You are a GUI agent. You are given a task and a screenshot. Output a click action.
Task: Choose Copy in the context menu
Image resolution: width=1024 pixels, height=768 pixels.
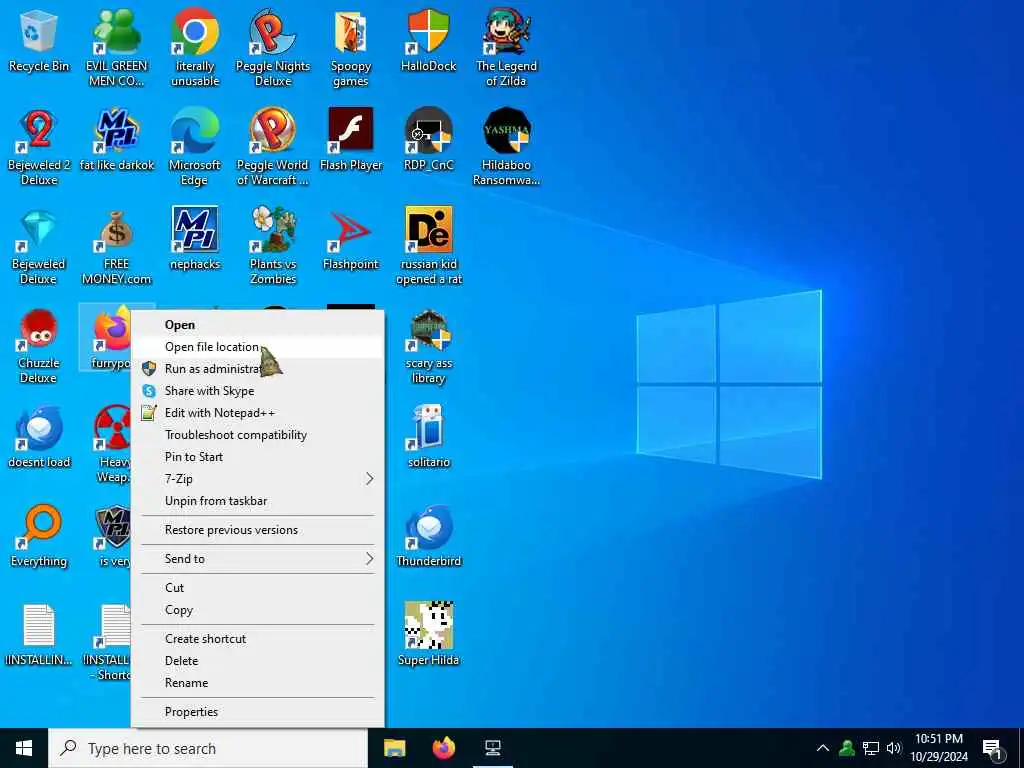tap(257, 610)
